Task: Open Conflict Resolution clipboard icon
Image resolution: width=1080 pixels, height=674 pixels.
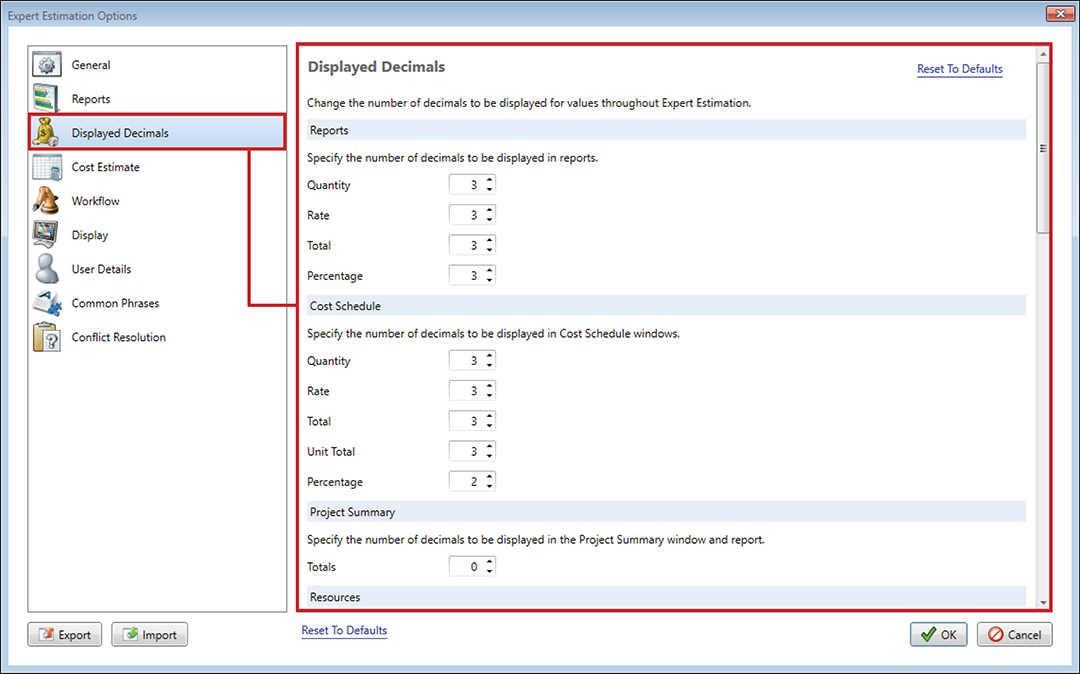Action: click(x=46, y=338)
